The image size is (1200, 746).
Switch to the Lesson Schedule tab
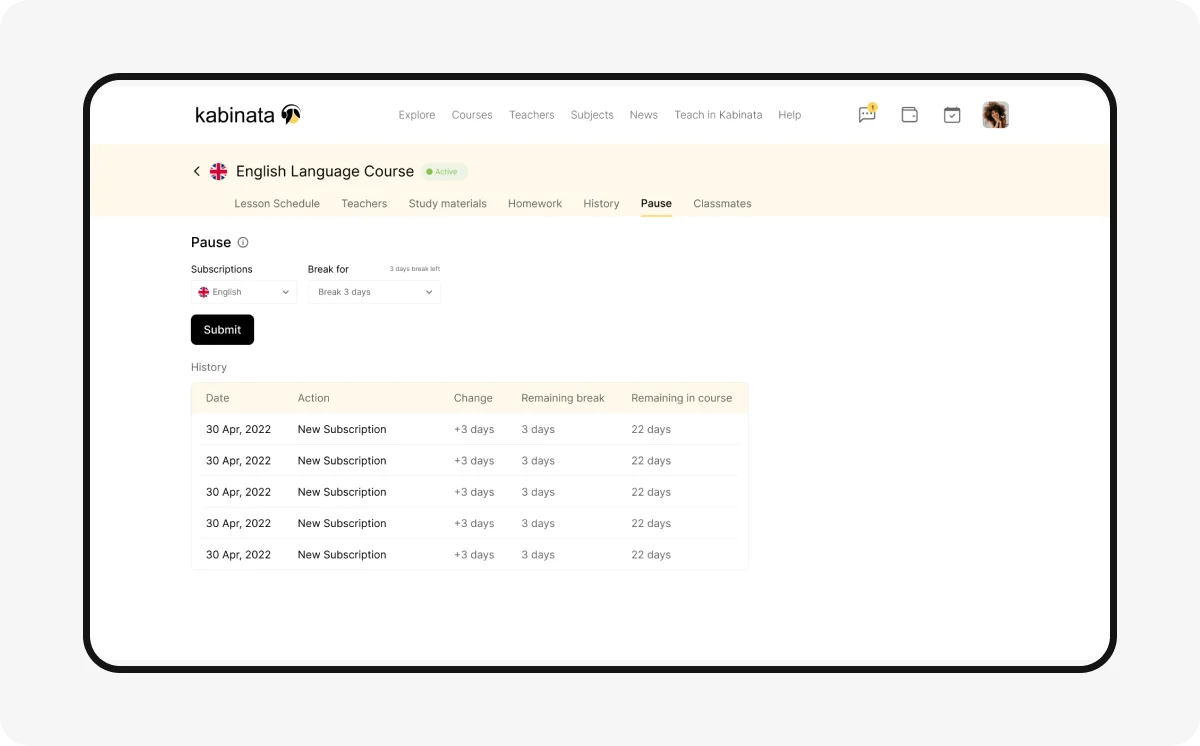tap(277, 203)
